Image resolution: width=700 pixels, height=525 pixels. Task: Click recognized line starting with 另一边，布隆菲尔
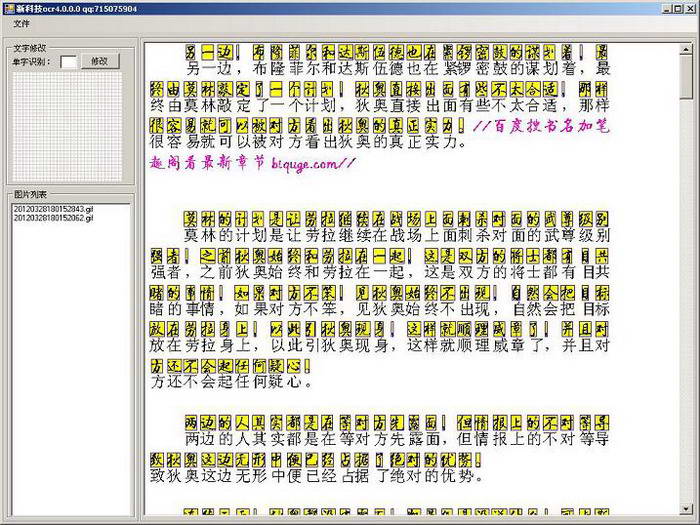(x=397, y=69)
